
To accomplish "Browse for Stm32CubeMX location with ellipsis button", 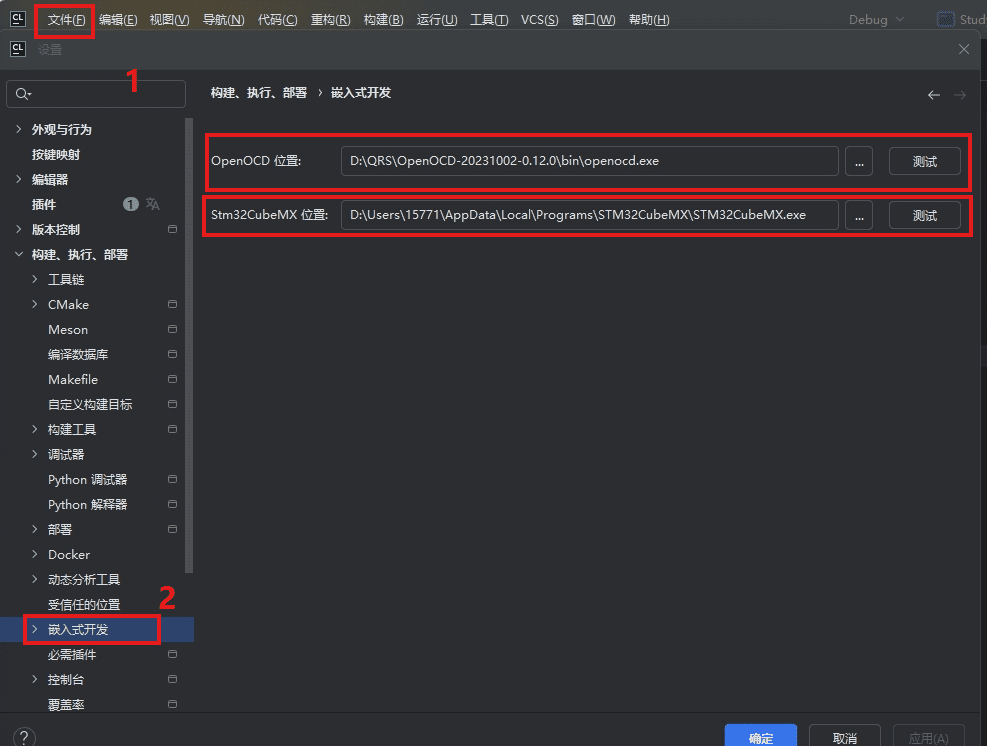I will [x=859, y=215].
